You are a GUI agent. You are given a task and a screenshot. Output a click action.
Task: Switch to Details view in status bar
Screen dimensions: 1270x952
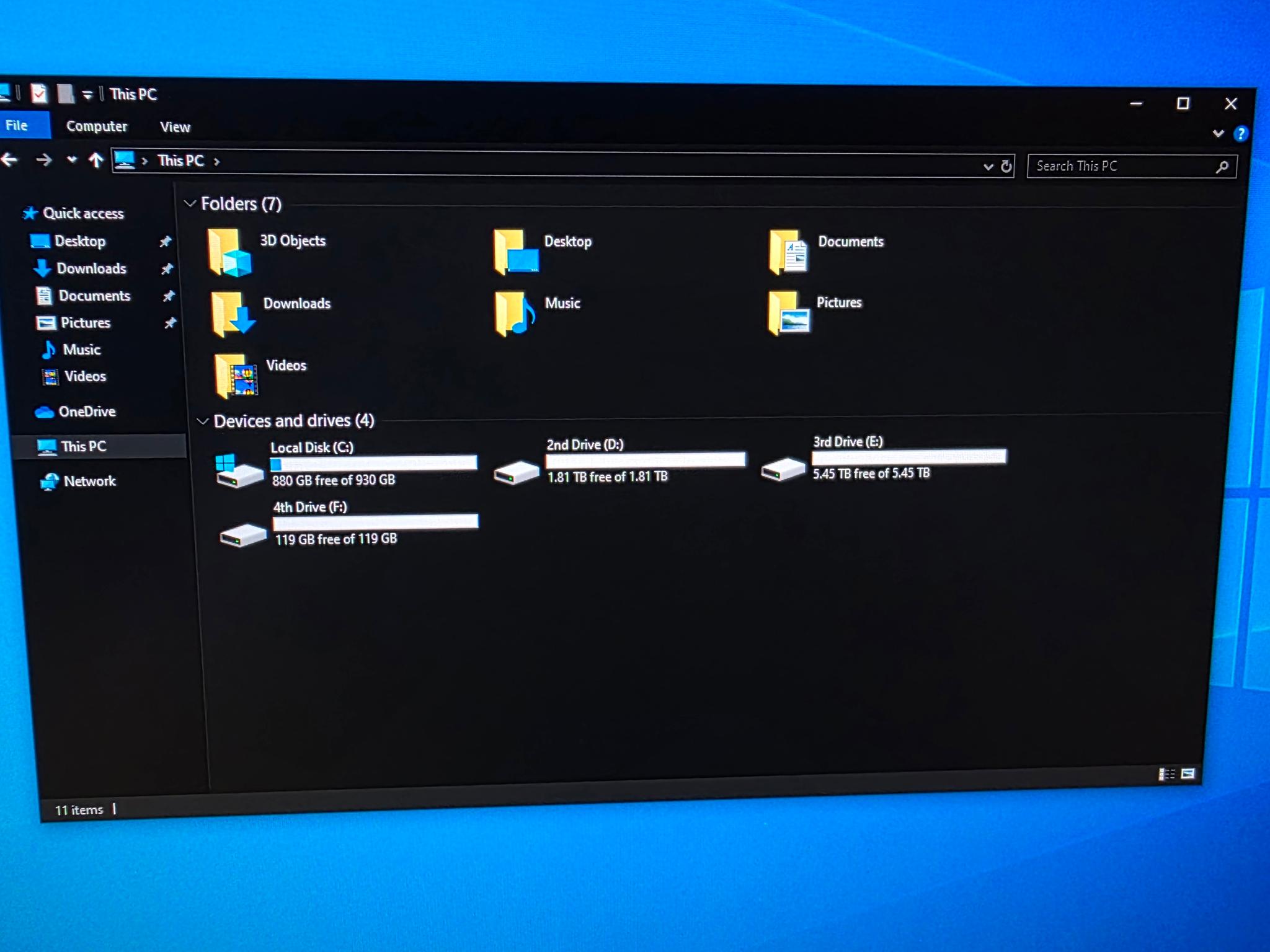(1166, 773)
